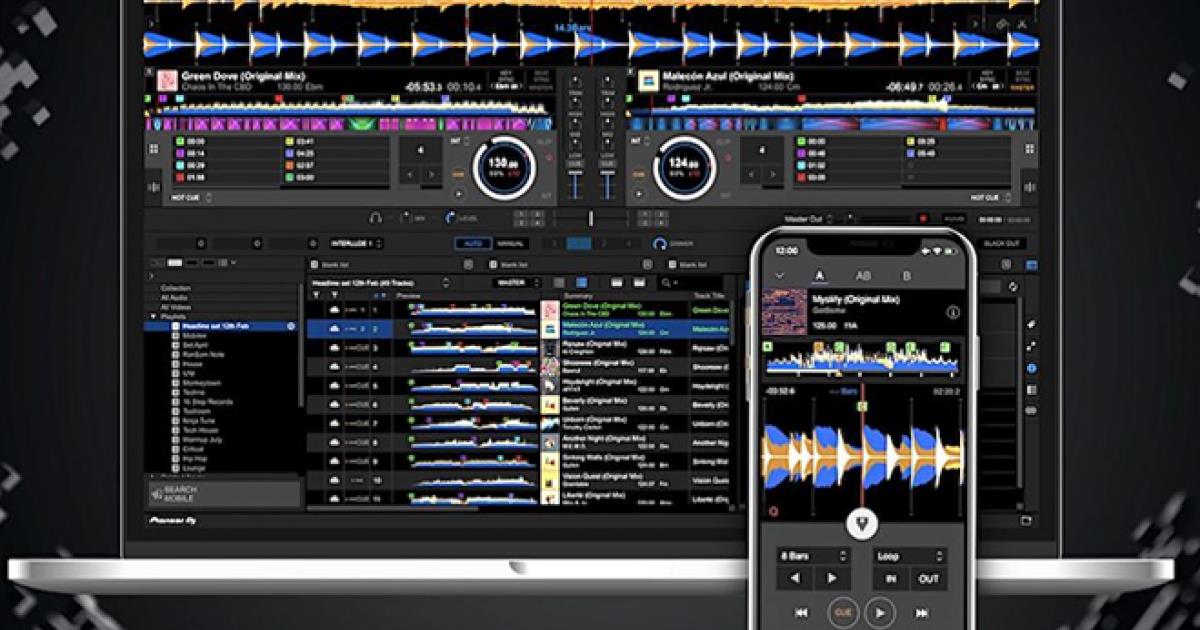Click the Green Dove album artwork on deck 1
Viewport: 1200px width, 630px height.
tap(167, 81)
